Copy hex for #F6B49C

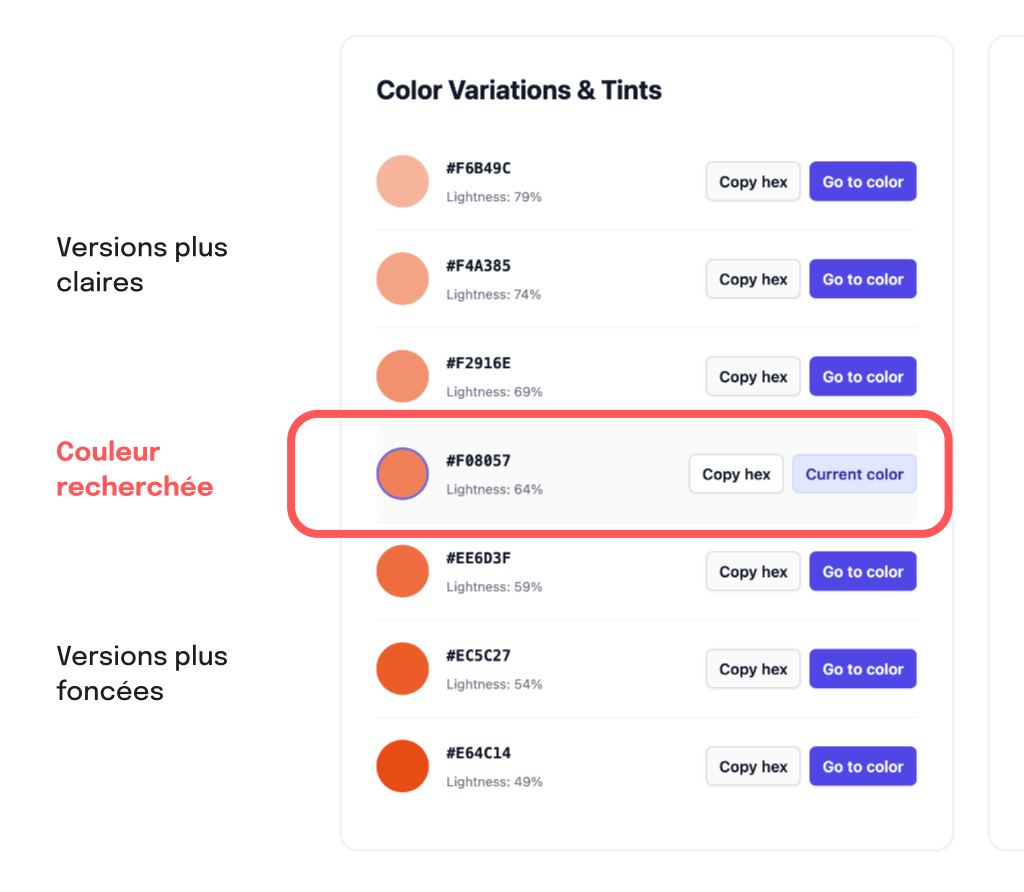pos(752,181)
